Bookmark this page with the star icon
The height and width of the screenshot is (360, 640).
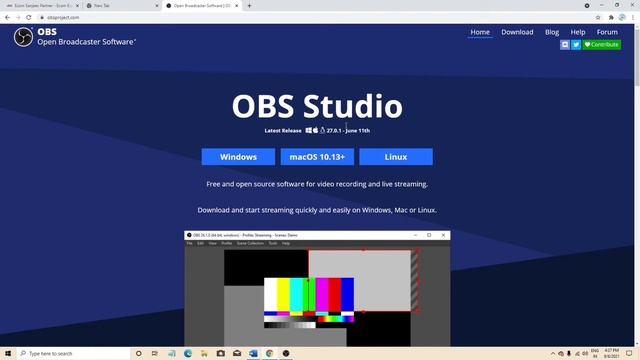[598, 18]
